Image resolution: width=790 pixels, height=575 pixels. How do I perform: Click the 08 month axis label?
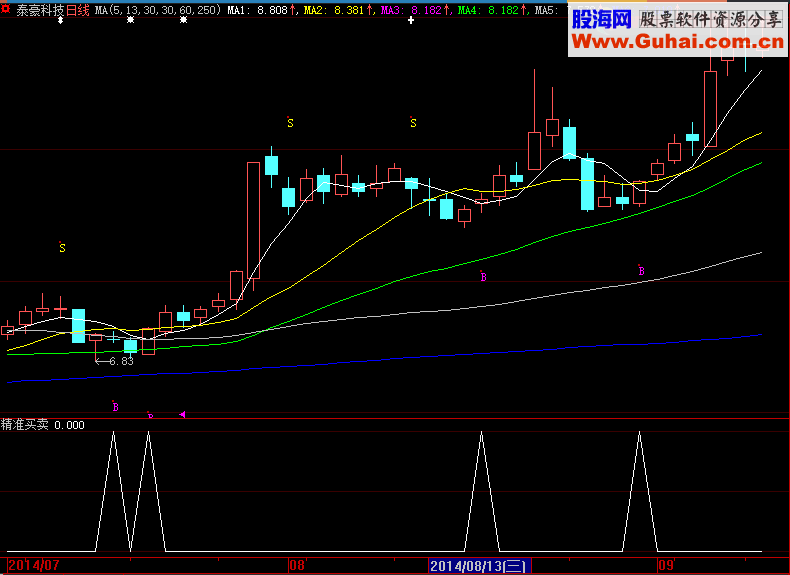pyautogui.click(x=297, y=565)
